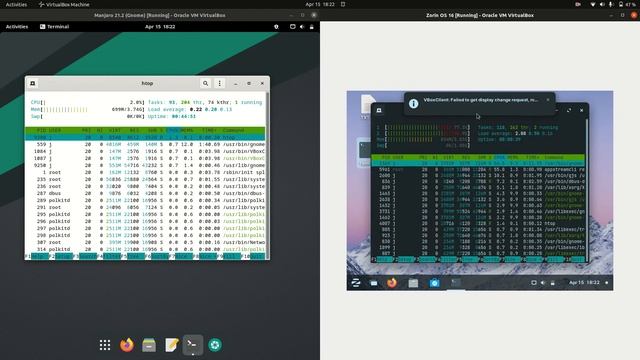This screenshot has height=360, width=640.
Task: Select PID 289 polkitd row in Manjaro htop
Action: pyautogui.click(x=145, y=200)
